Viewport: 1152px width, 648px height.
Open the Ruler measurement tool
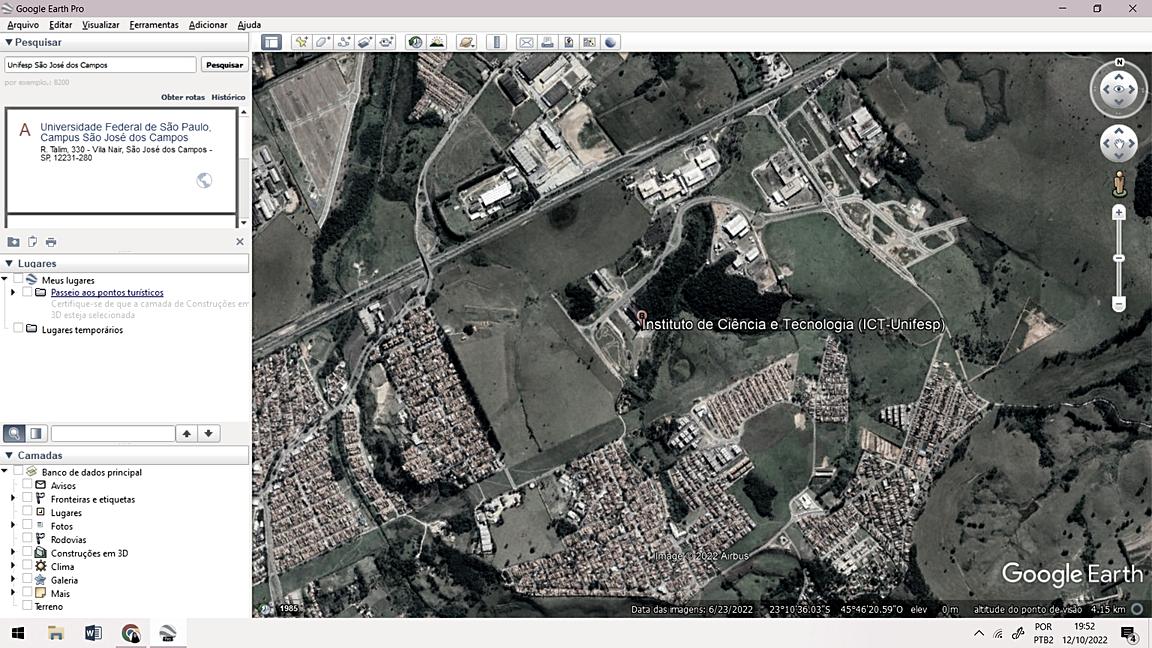[497, 42]
